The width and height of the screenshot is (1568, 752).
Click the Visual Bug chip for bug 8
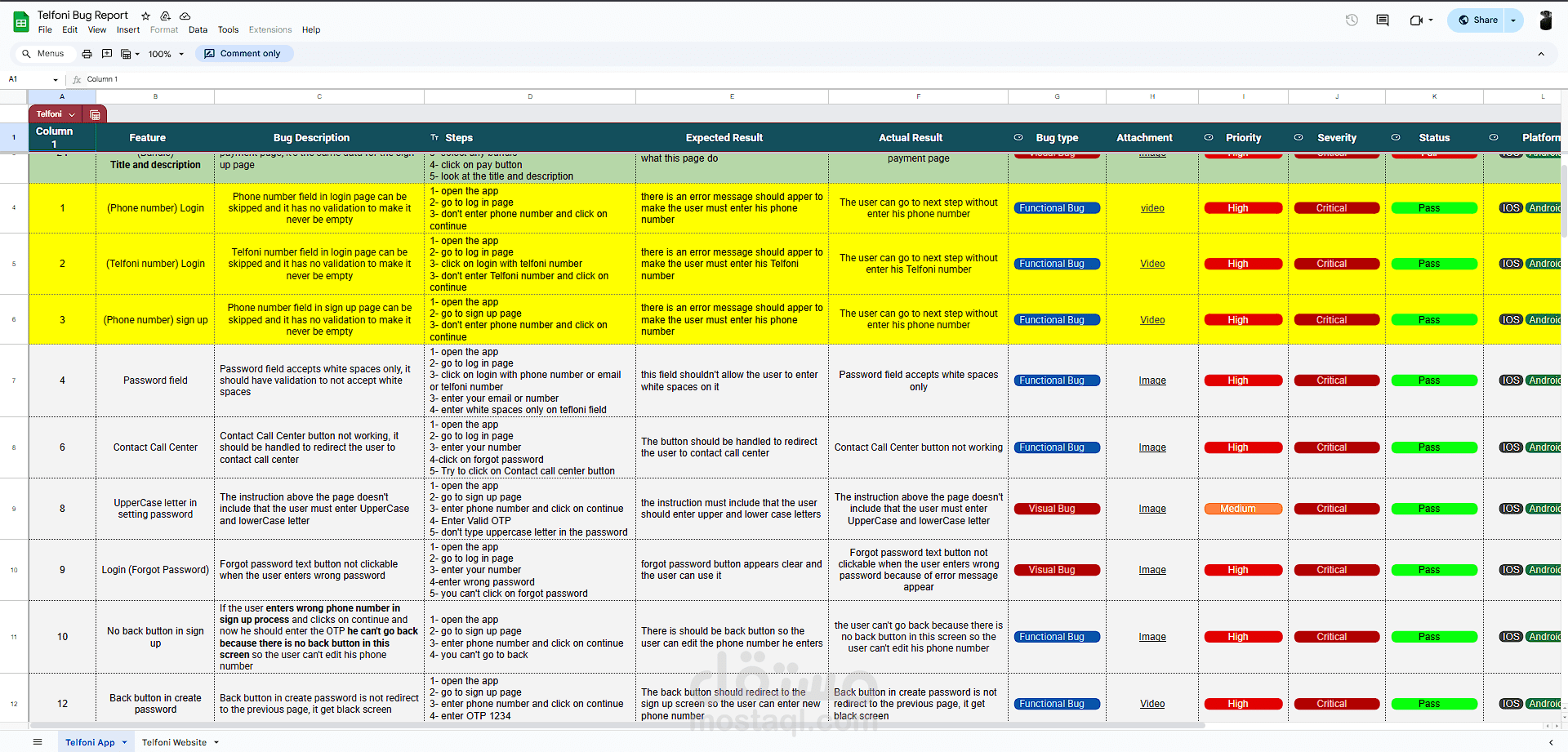[x=1057, y=509]
